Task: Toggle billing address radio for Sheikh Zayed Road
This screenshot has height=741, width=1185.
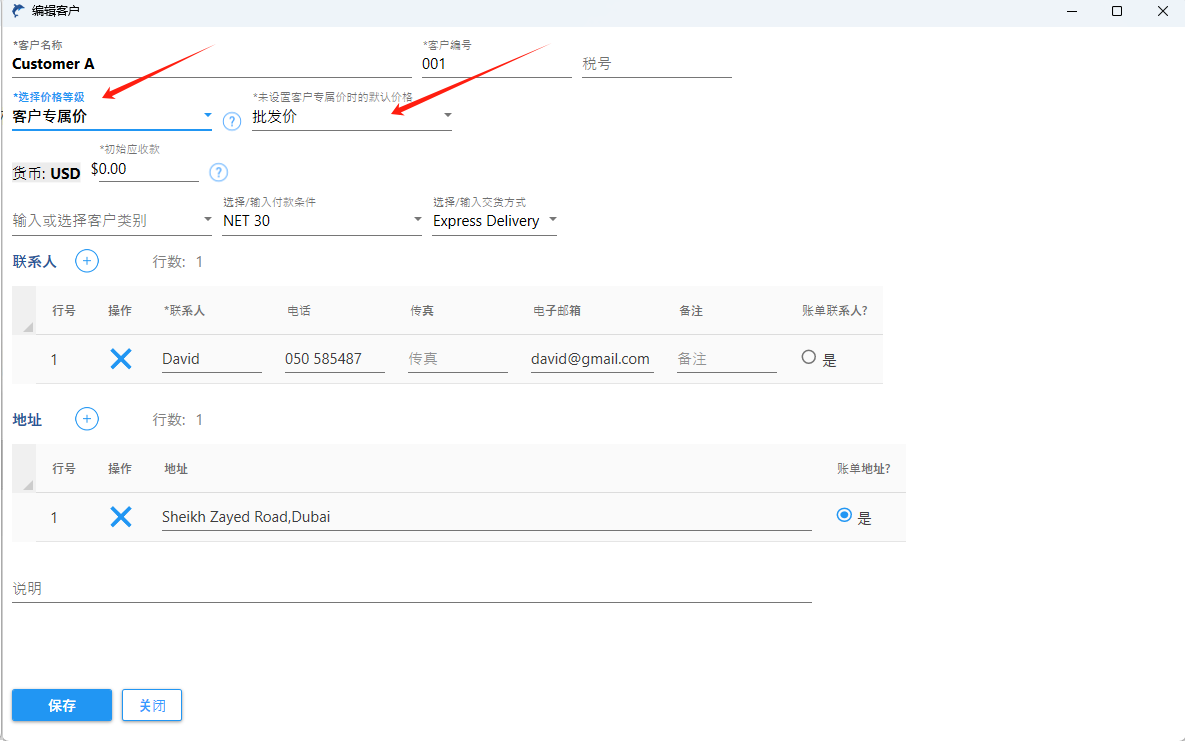Action: pos(844,515)
